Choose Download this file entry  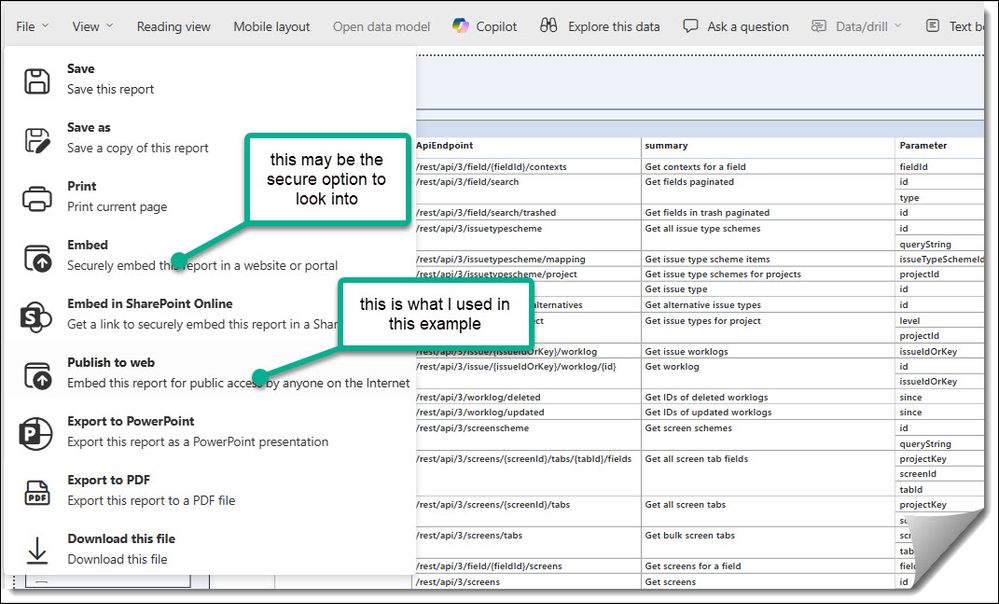pos(210,549)
